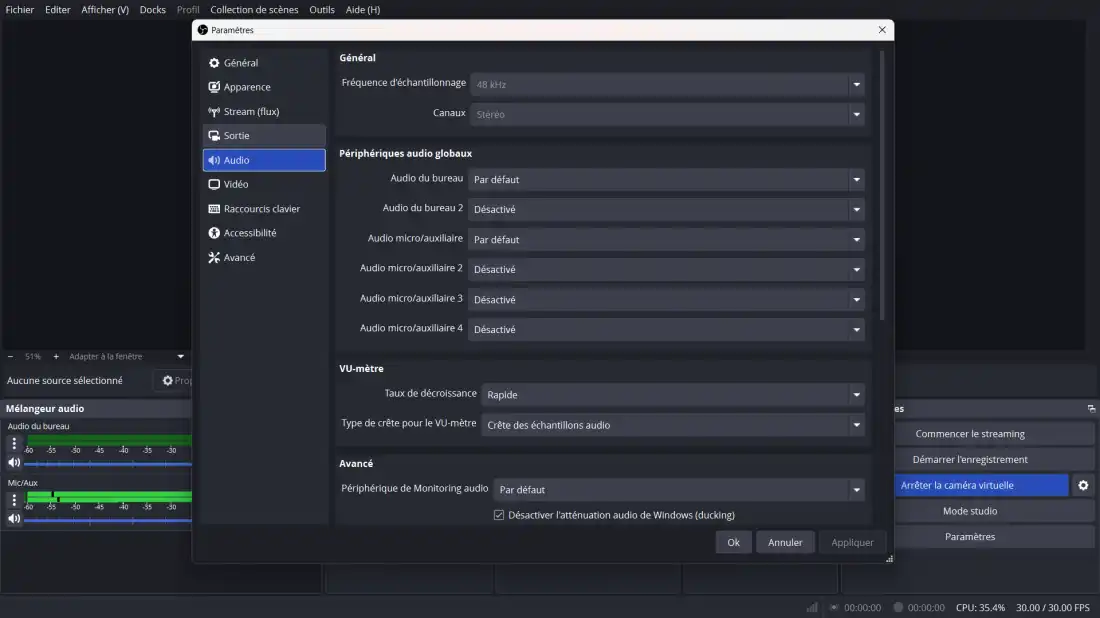Open Taux de décroissance dropdown
This screenshot has height=618, width=1100.
click(673, 395)
